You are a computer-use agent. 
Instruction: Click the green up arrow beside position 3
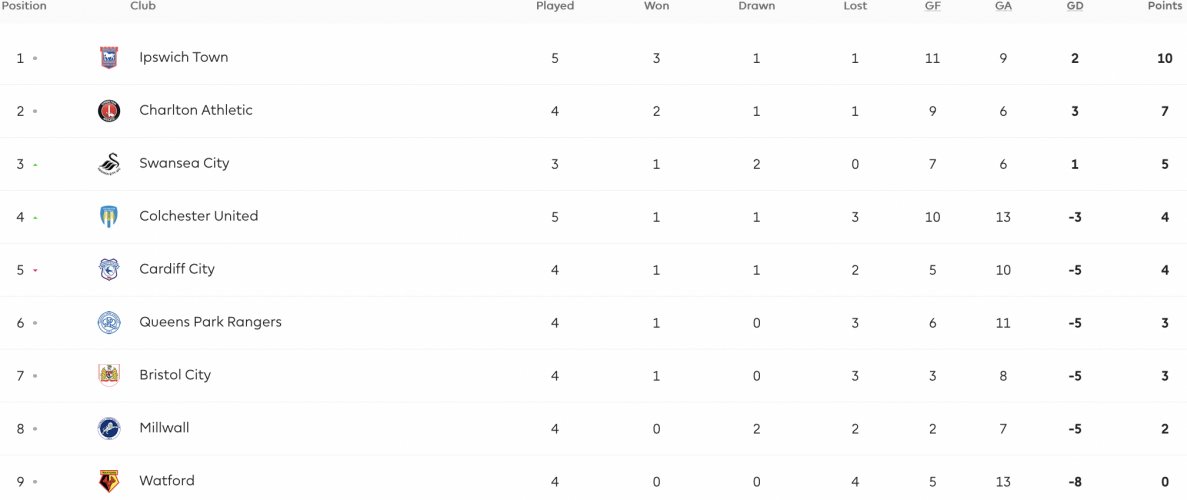(35, 164)
